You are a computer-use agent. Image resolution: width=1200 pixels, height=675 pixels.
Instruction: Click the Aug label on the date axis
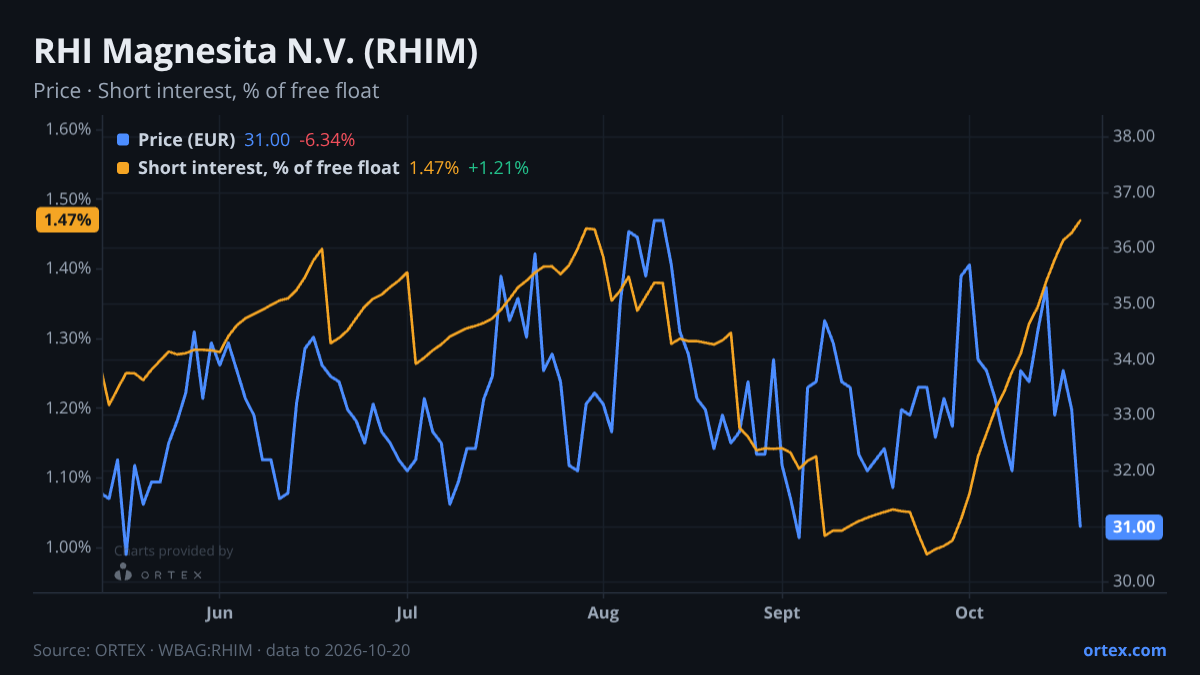point(602,612)
